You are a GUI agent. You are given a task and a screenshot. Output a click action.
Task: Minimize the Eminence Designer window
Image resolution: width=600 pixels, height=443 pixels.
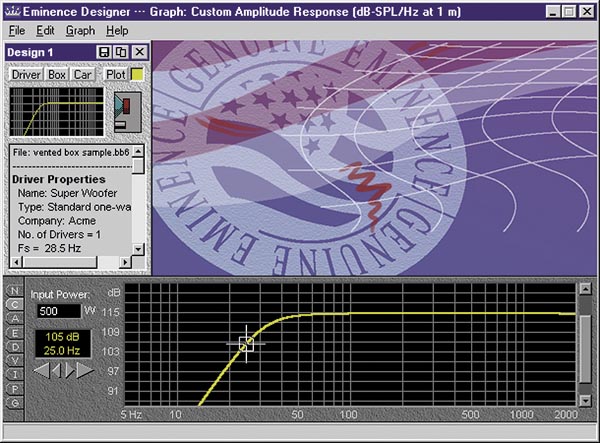click(553, 11)
